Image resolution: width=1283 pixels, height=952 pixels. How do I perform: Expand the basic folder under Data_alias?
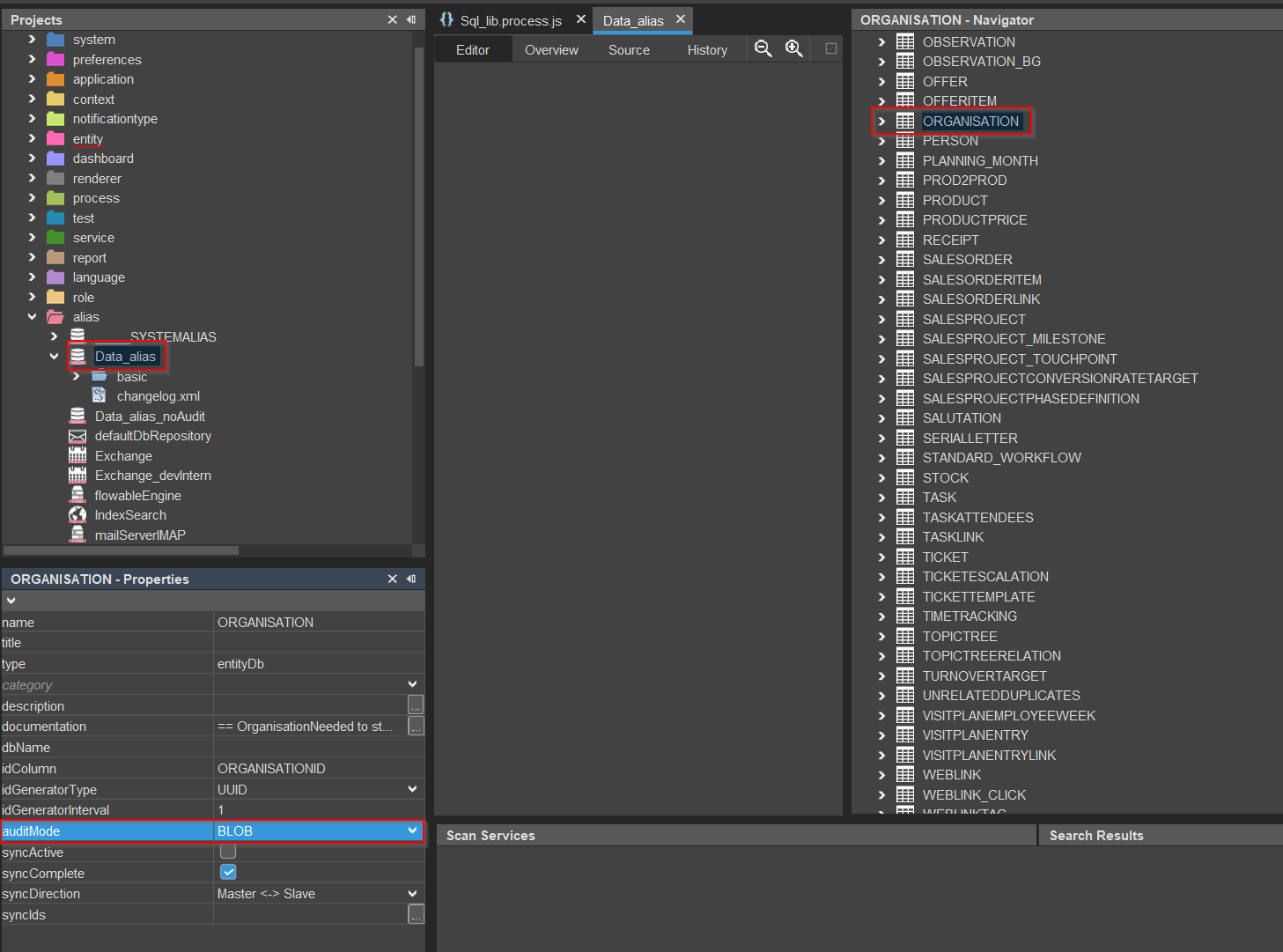coord(76,376)
